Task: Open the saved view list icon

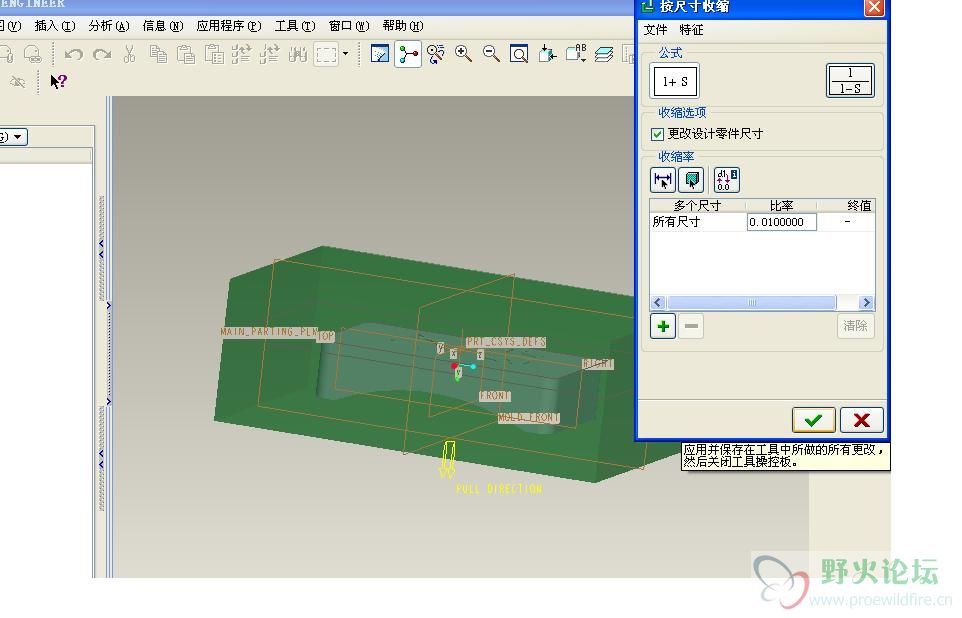Action: (575, 54)
